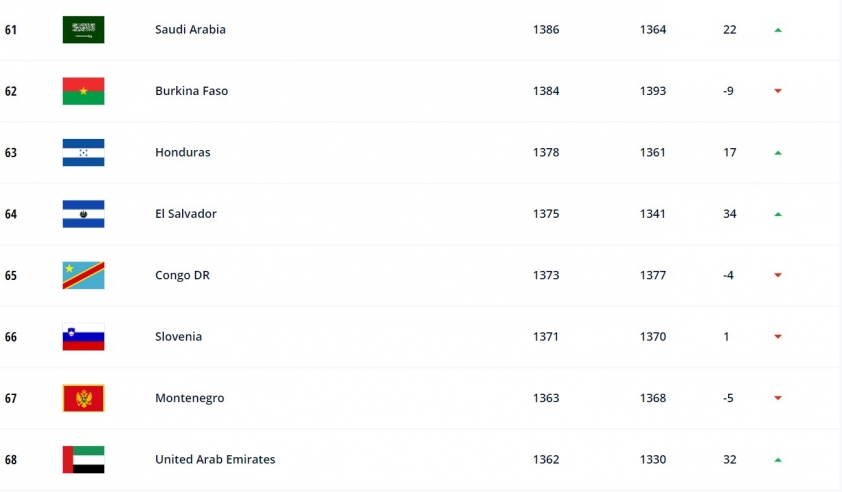Viewport: 842px width, 492px height.
Task: Click rank number 64 in the table
Action: click(x=11, y=214)
